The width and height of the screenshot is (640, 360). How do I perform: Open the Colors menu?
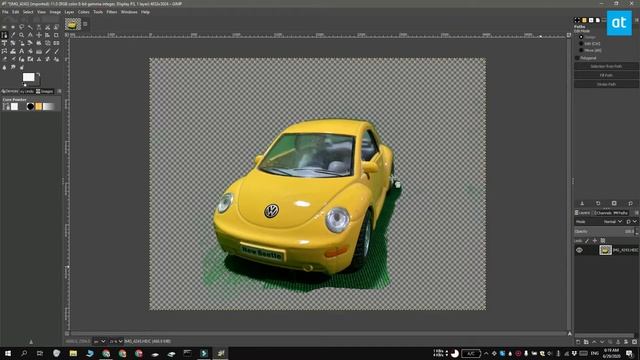84,12
